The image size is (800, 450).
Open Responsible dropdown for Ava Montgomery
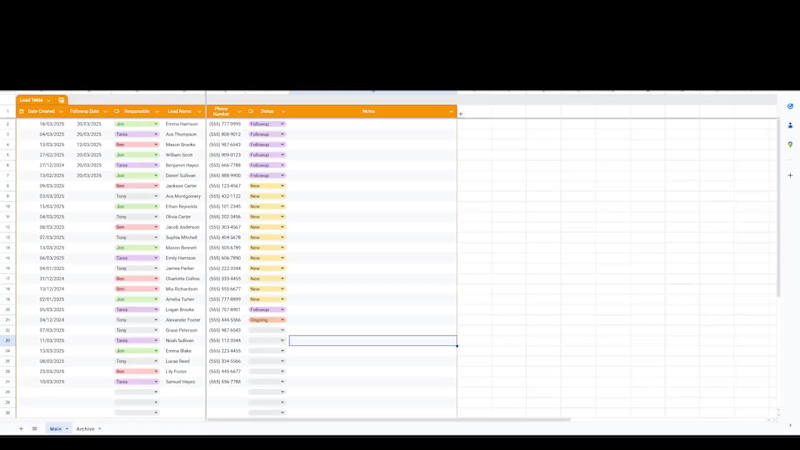coord(156,196)
